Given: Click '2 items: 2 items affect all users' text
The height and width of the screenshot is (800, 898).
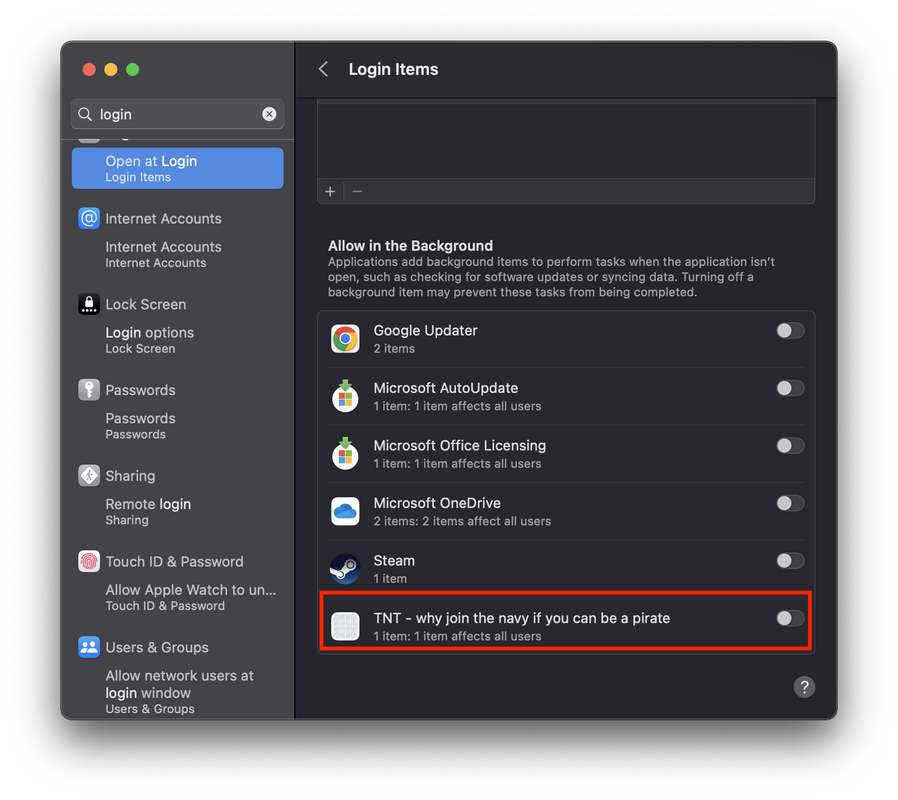Looking at the screenshot, I should click(x=462, y=521).
